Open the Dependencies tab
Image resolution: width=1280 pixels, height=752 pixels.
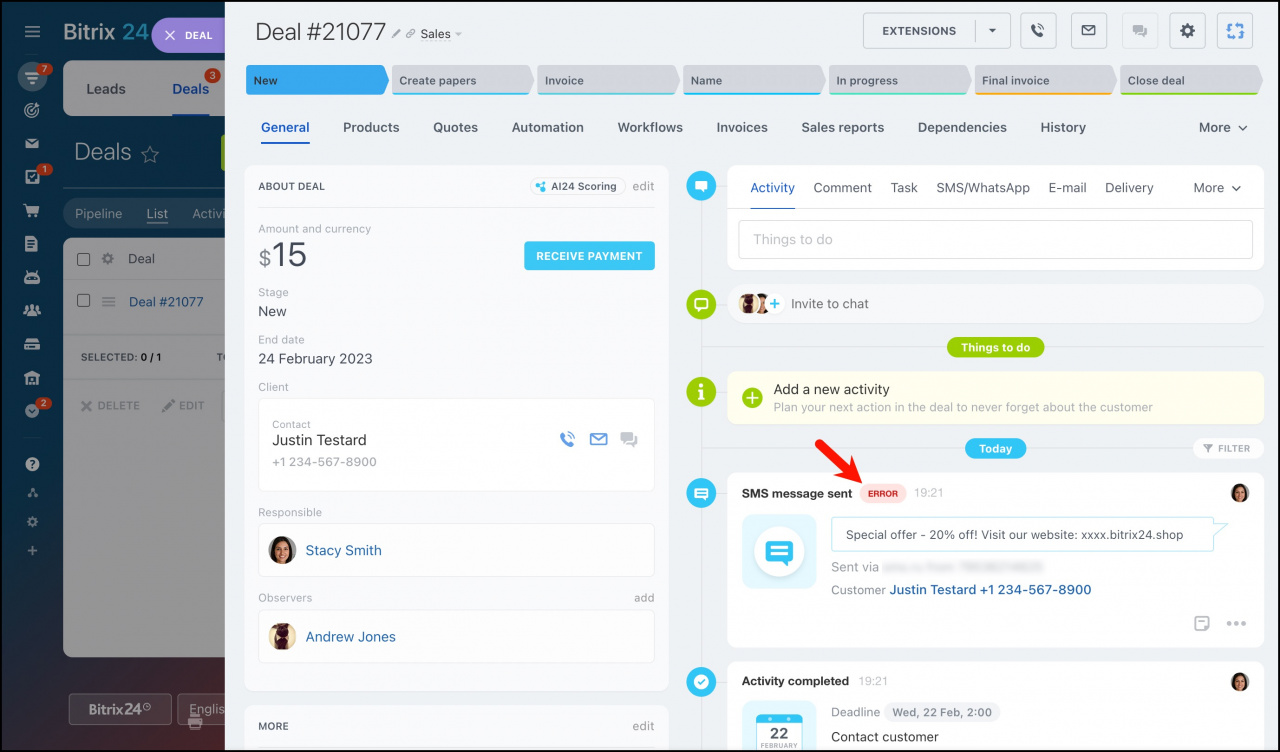coord(962,128)
